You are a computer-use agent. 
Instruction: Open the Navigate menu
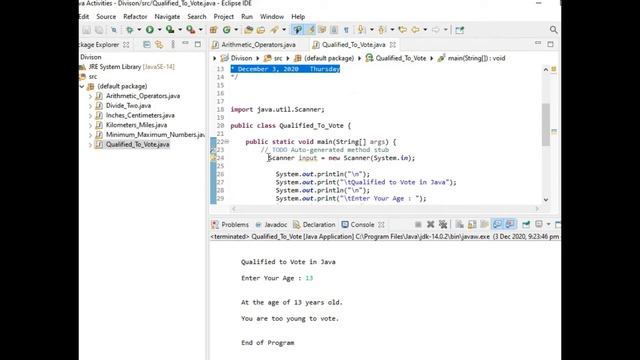(x=167, y=17)
